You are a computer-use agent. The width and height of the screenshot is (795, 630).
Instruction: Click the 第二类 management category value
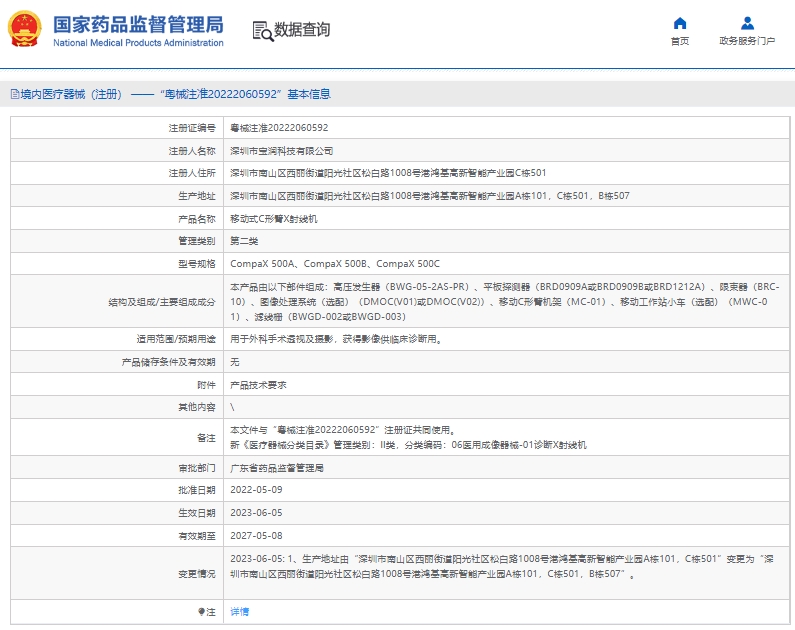pyautogui.click(x=244, y=241)
